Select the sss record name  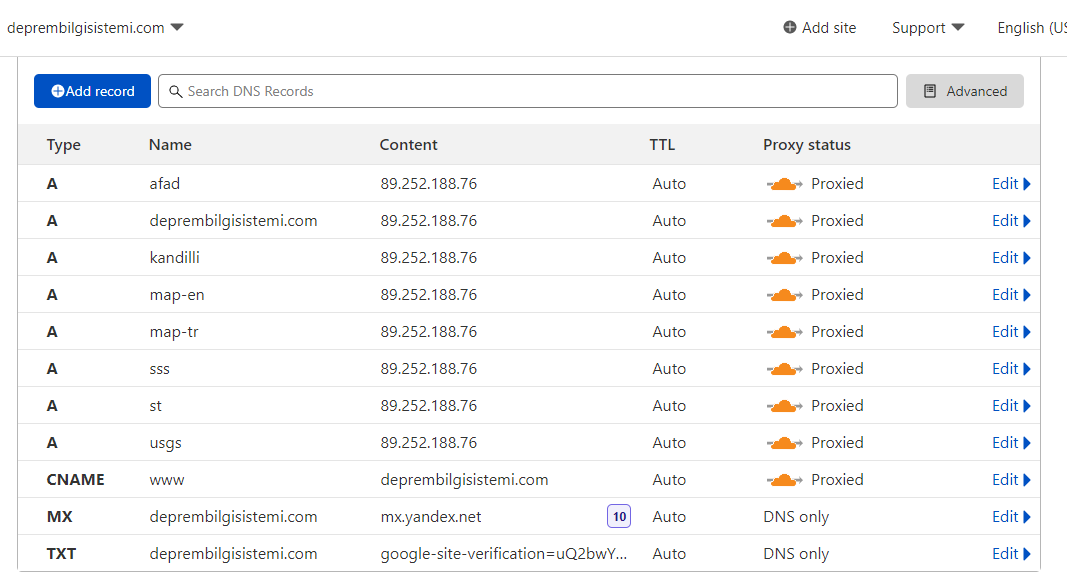tap(159, 369)
